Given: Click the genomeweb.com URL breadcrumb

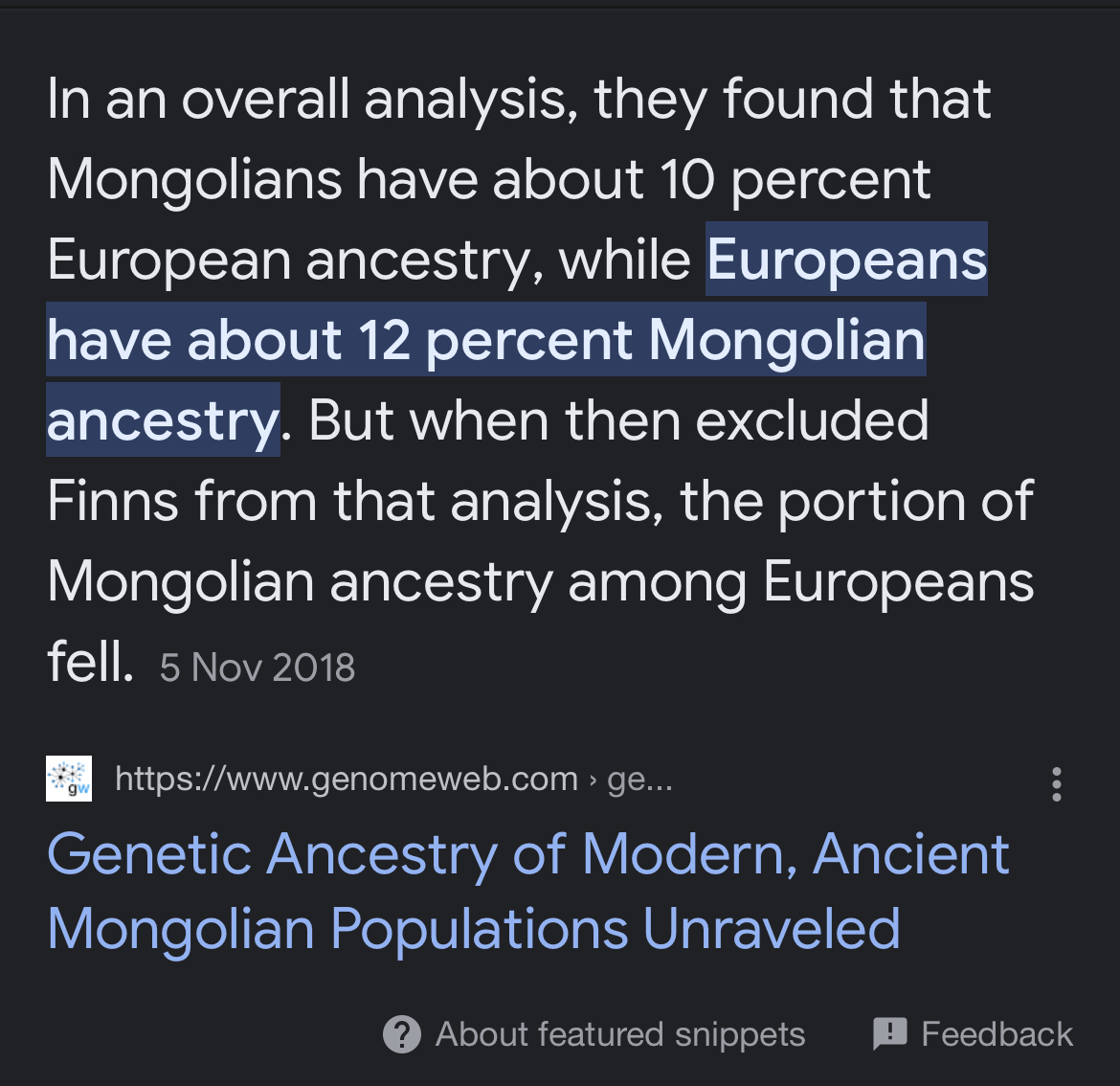Looking at the screenshot, I should tap(347, 779).
